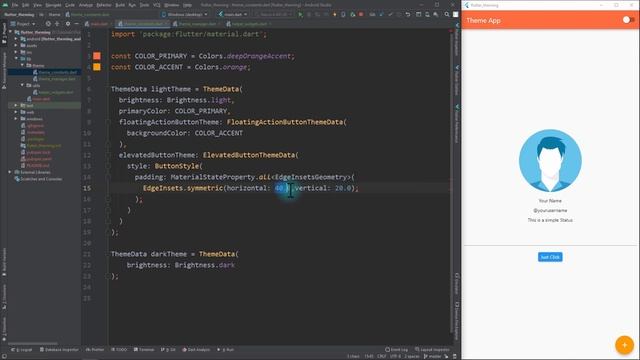Open the Flutter tool window at the bottom
The height and width of the screenshot is (360, 640).
click(95, 349)
